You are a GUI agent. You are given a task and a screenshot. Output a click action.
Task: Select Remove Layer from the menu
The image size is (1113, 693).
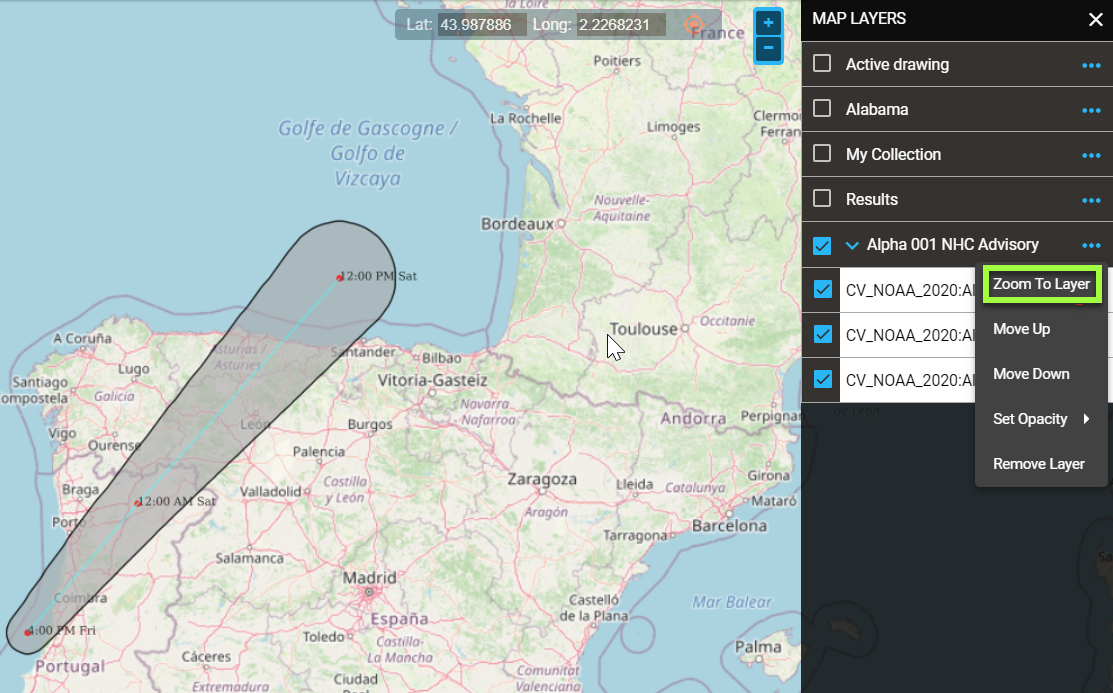[1038, 464]
